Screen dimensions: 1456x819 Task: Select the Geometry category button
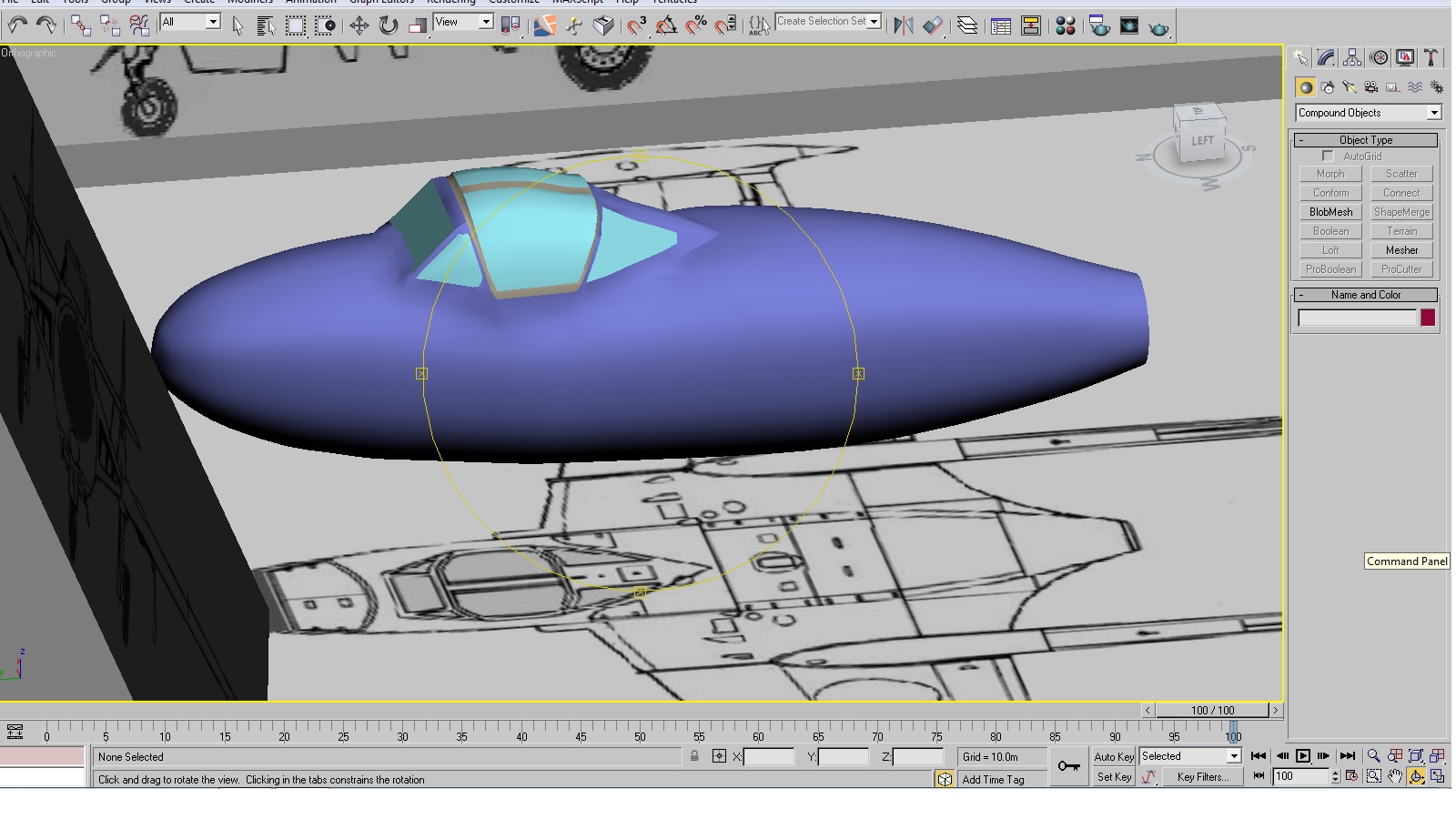(x=1306, y=87)
